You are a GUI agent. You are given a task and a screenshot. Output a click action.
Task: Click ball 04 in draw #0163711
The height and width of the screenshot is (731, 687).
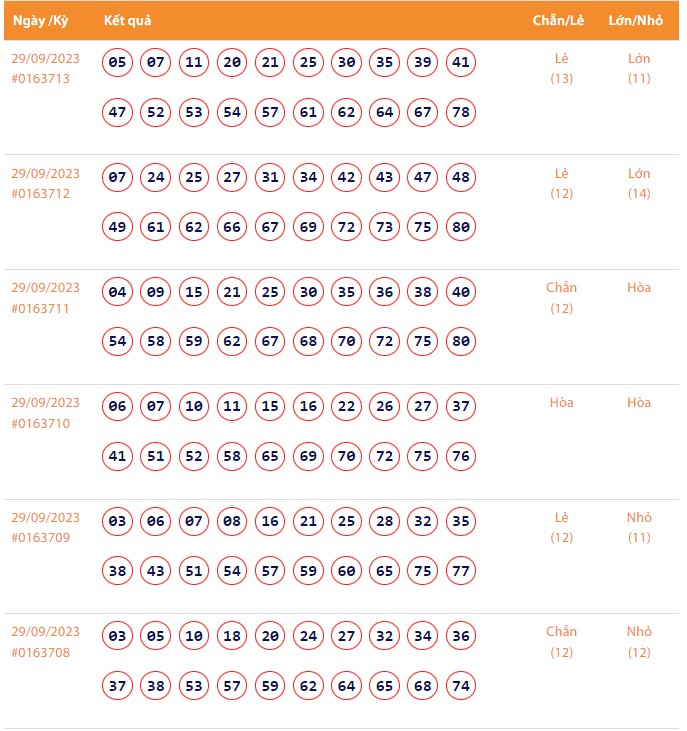coord(118,293)
